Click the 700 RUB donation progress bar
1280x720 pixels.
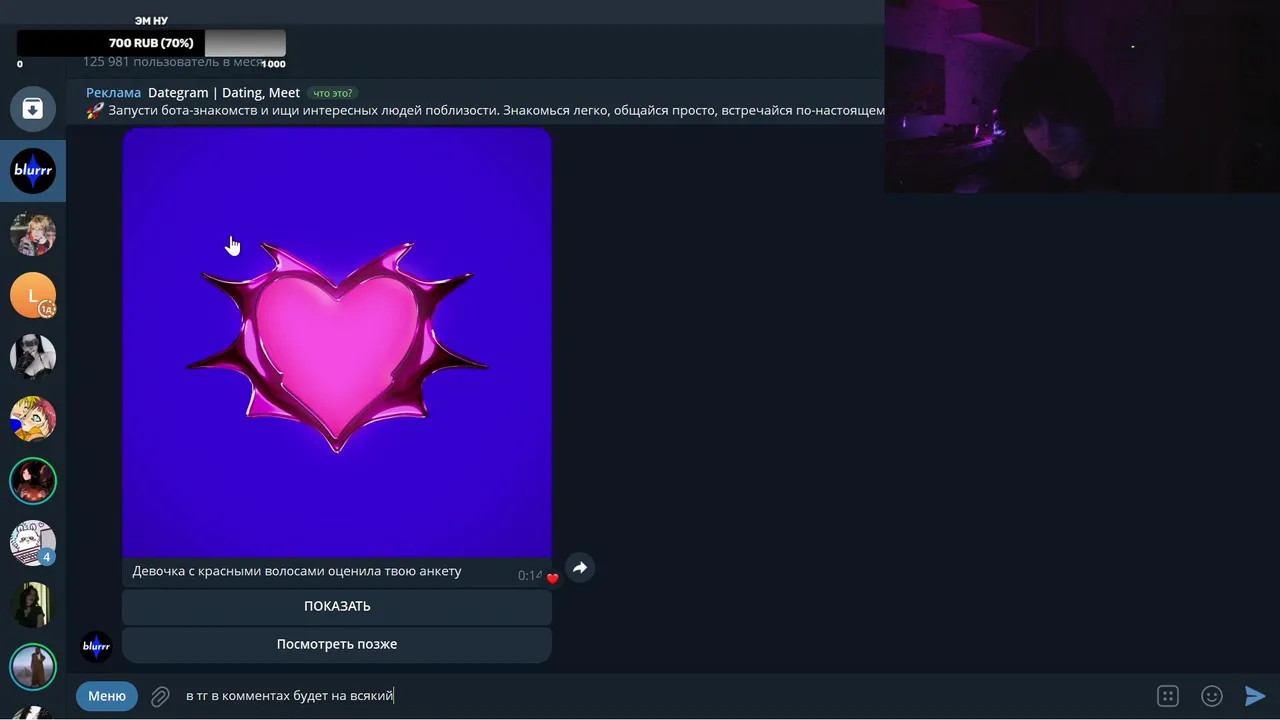(x=151, y=43)
